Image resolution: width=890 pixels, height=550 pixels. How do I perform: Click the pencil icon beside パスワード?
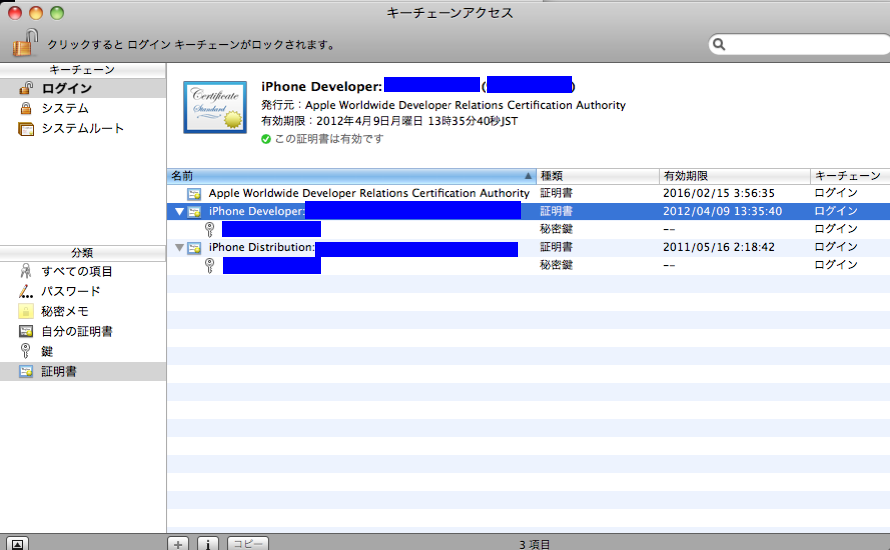click(26, 291)
